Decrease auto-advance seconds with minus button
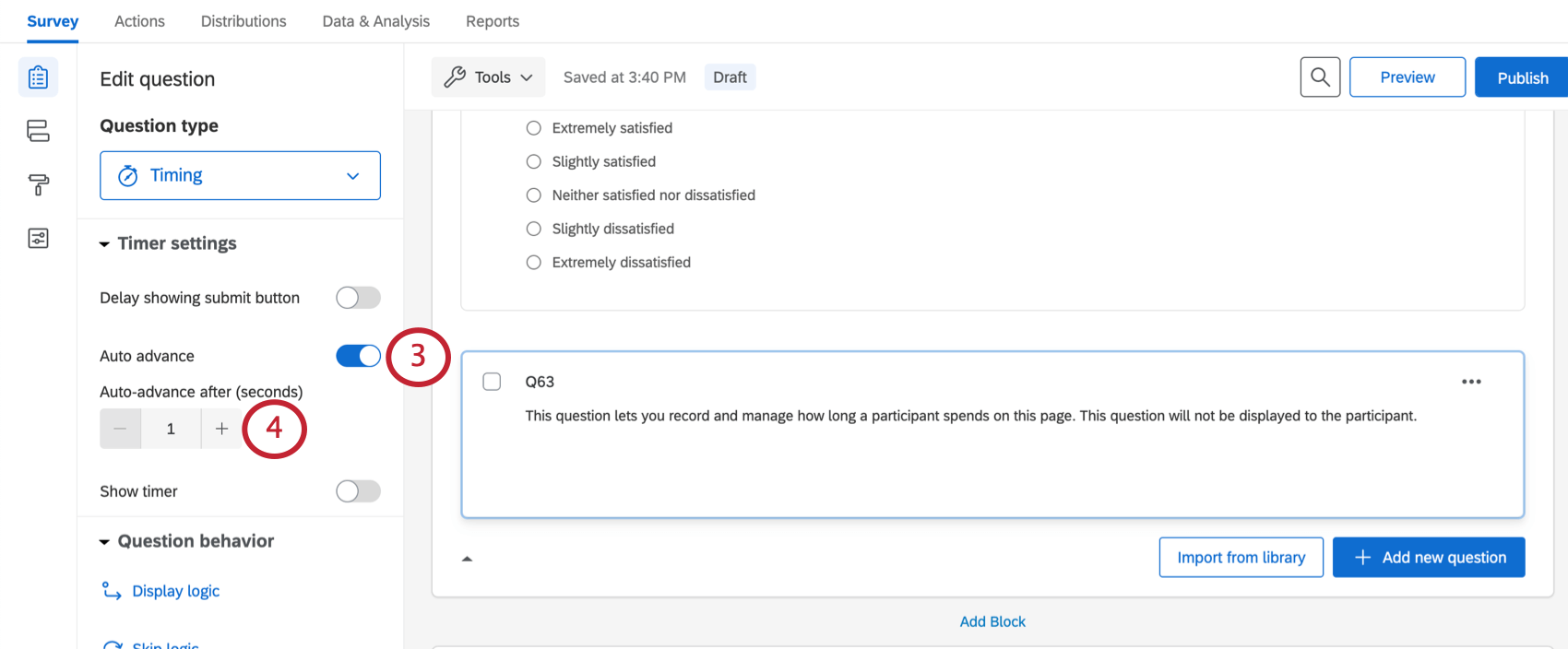 click(120, 429)
